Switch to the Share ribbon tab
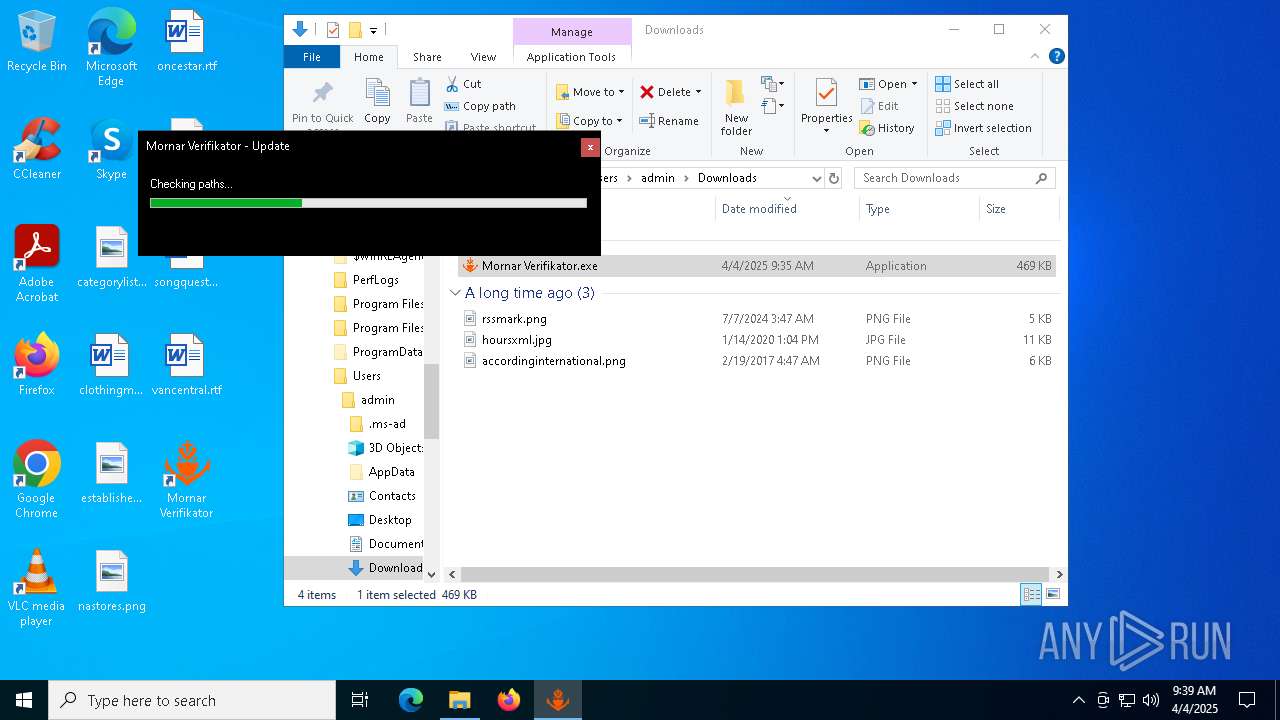 tap(427, 57)
